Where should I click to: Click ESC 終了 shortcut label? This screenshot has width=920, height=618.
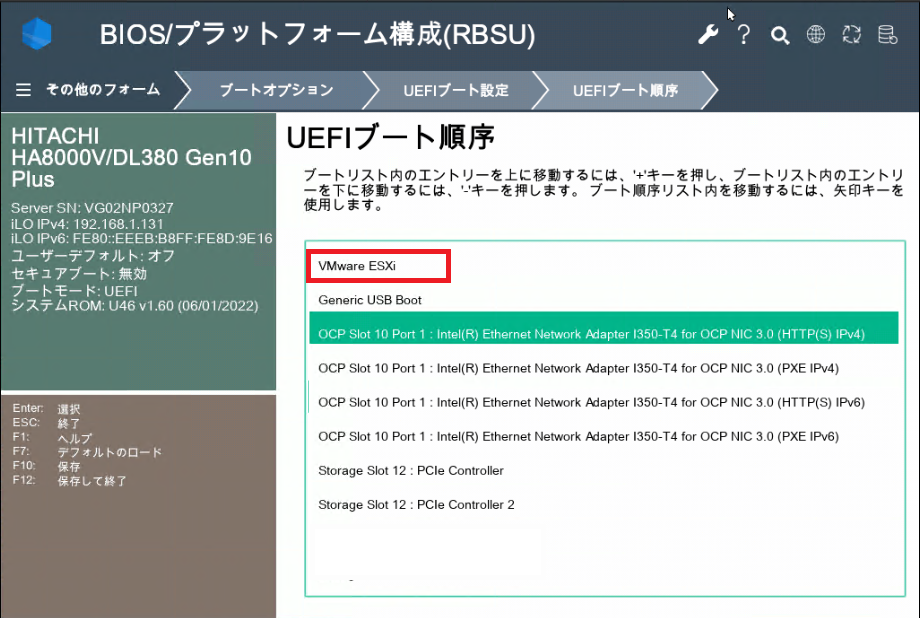point(46,423)
